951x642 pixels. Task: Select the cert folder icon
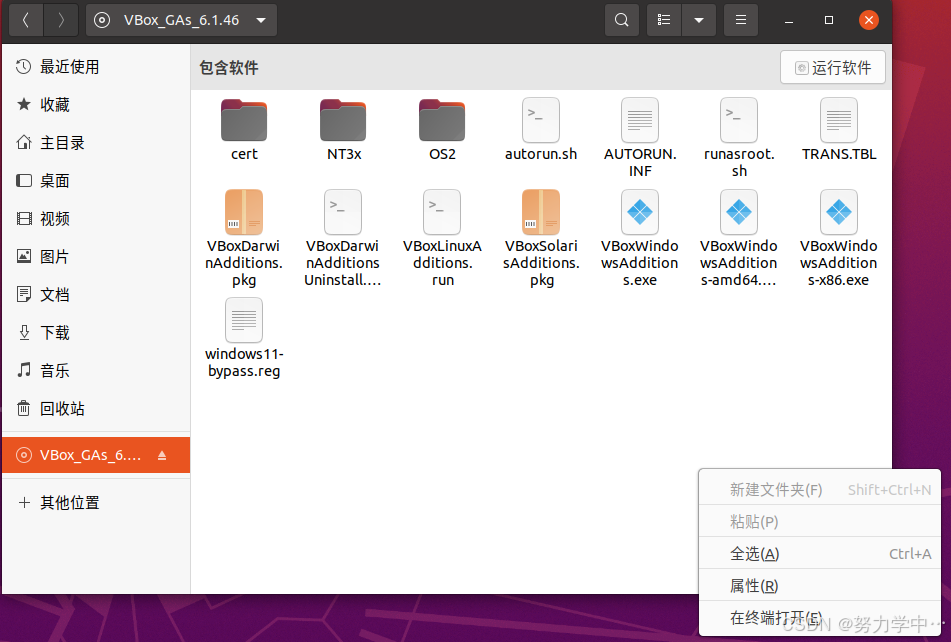point(244,120)
